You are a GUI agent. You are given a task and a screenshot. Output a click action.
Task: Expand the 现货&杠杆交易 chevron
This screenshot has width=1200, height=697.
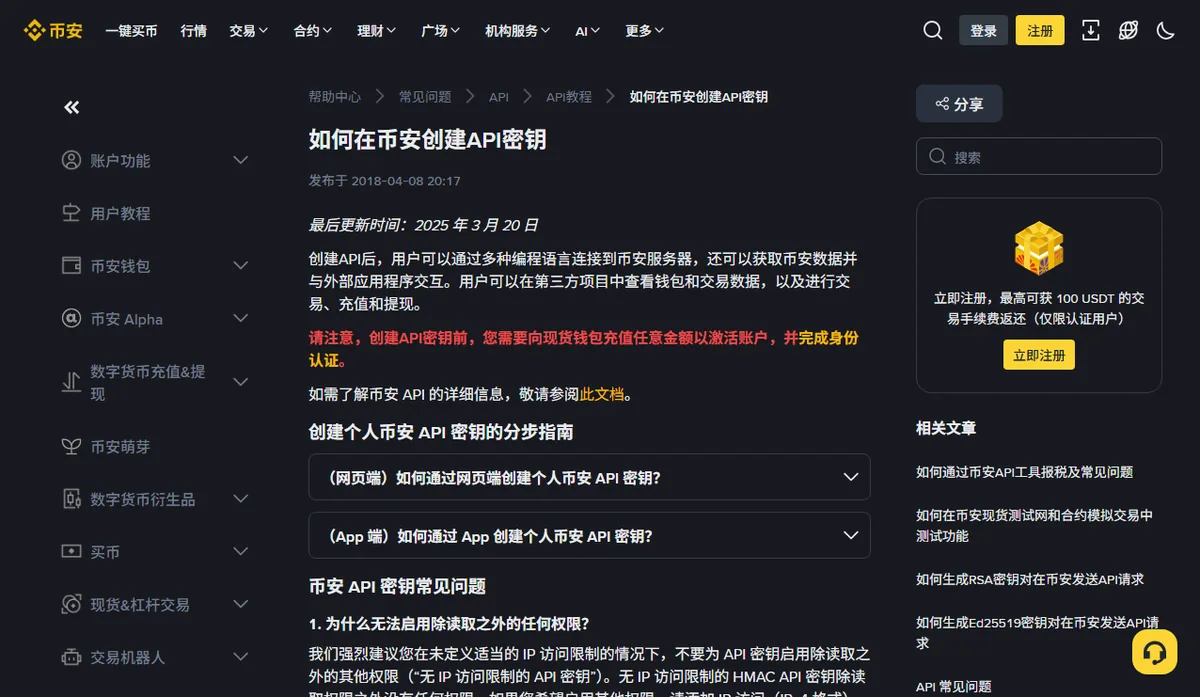click(241, 604)
